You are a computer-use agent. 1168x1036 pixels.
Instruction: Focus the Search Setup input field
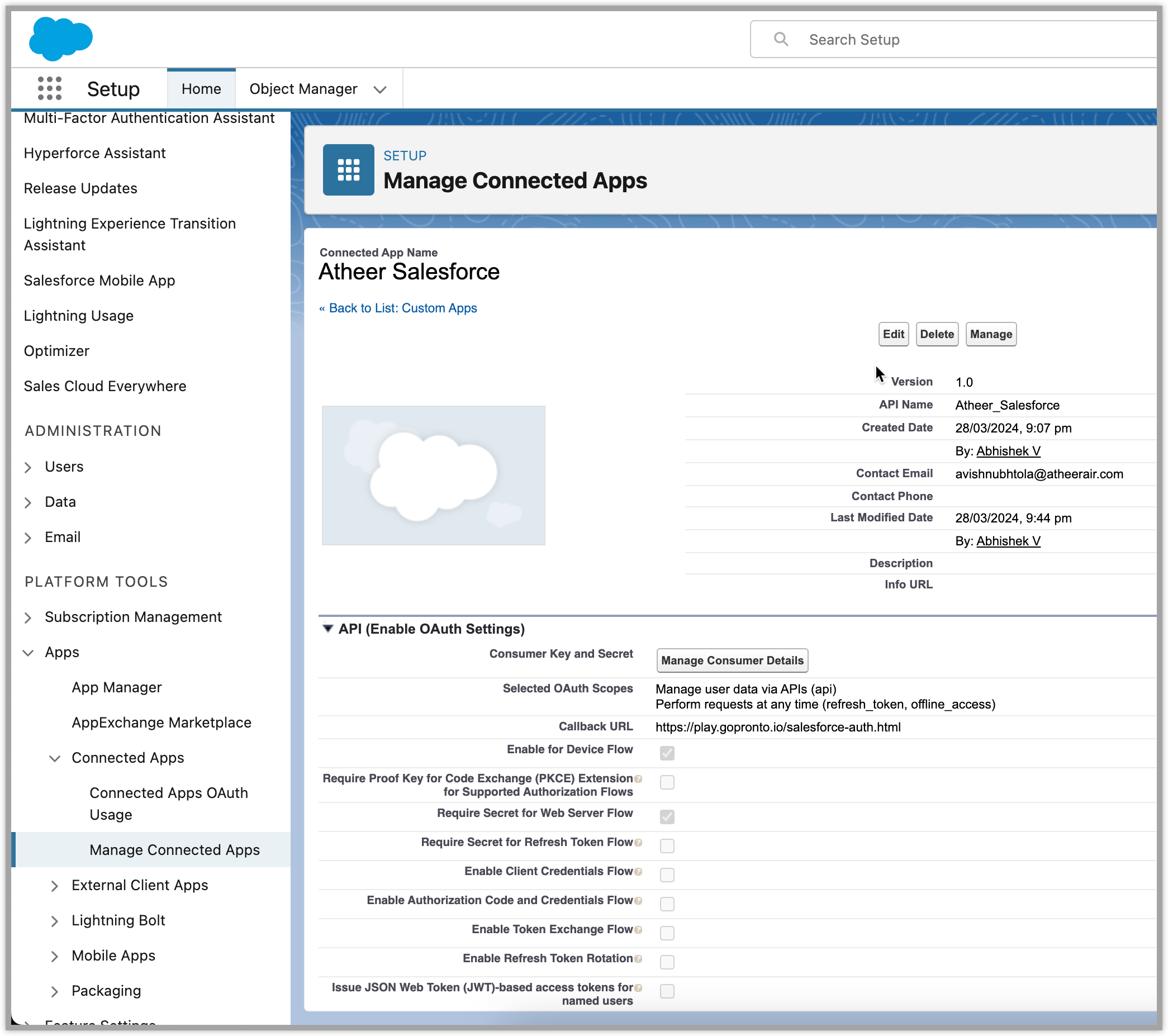click(x=971, y=40)
